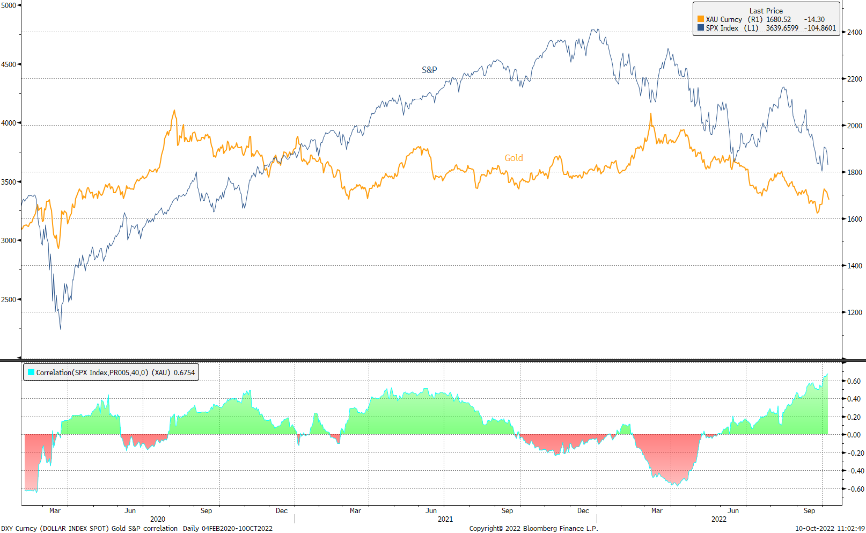Click the orange XAU Curncy legend swatch
Viewport: 866px width, 533px height.
(701, 19)
